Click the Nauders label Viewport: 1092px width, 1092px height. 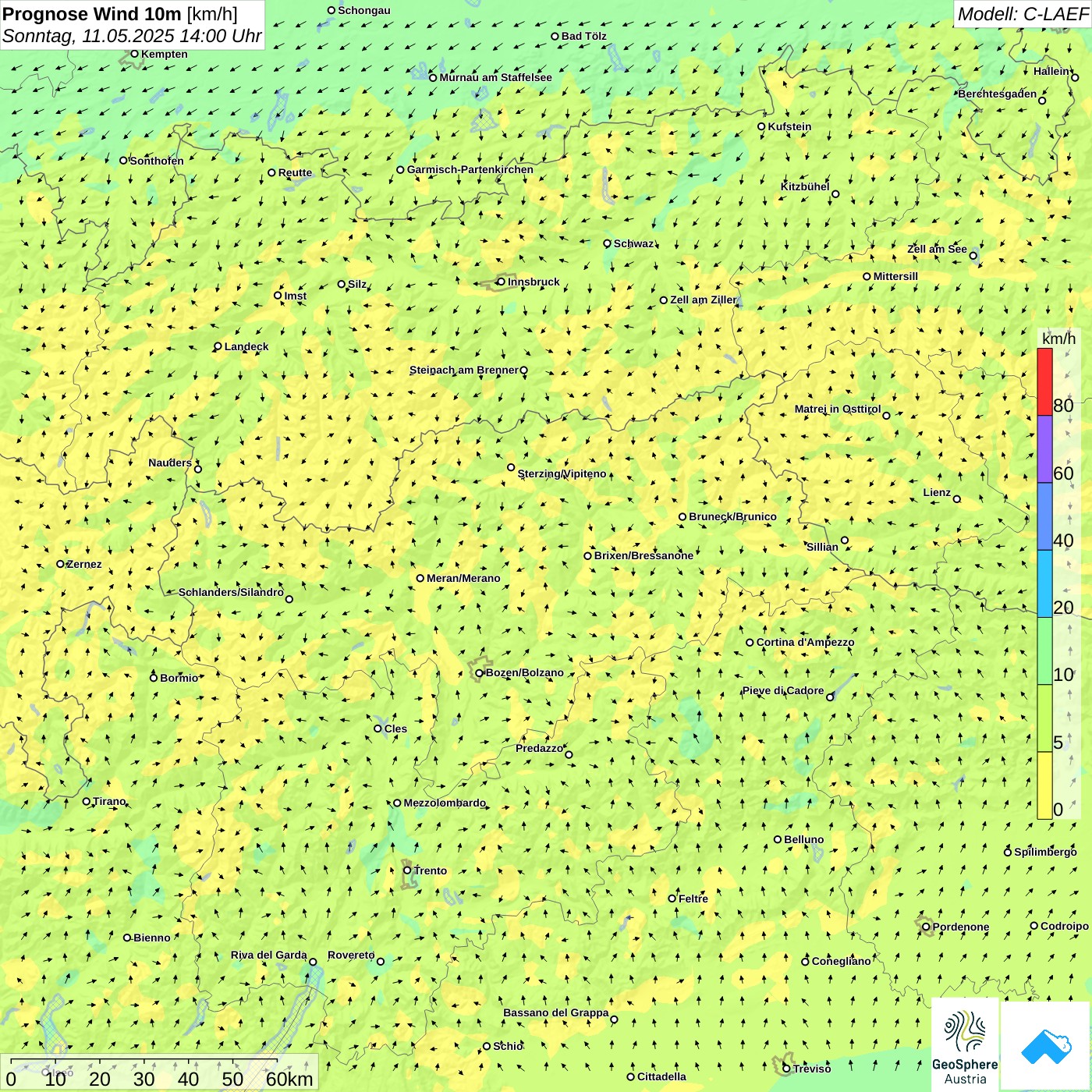point(170,463)
